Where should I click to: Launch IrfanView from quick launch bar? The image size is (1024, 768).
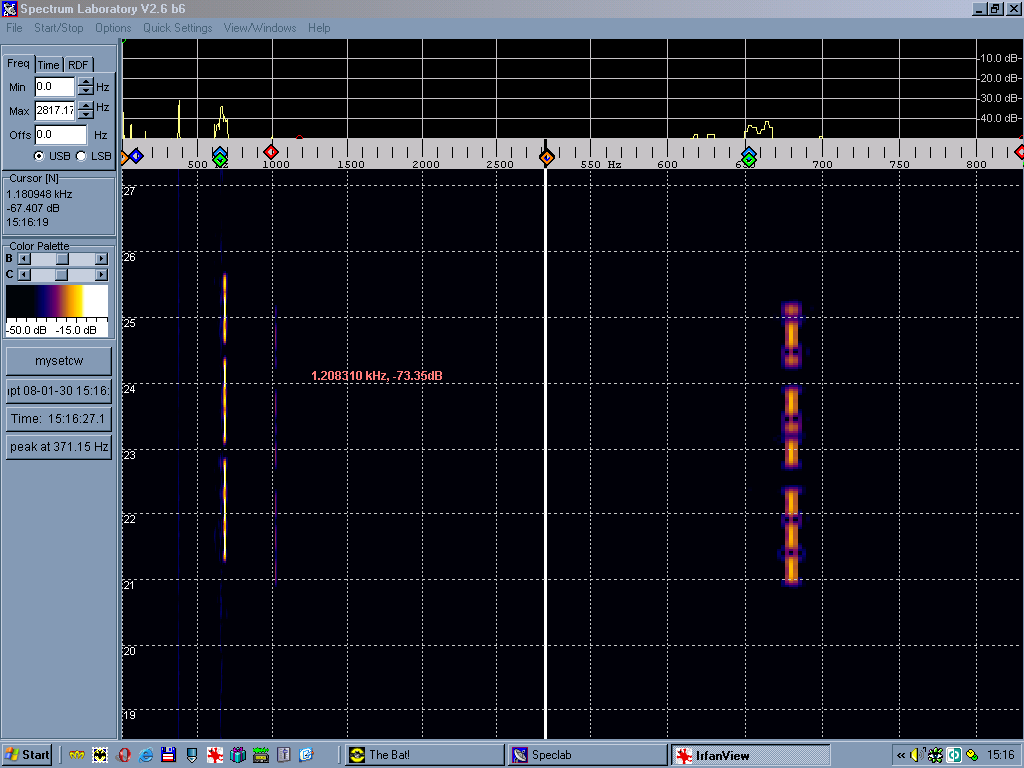pyautogui.click(x=215, y=756)
